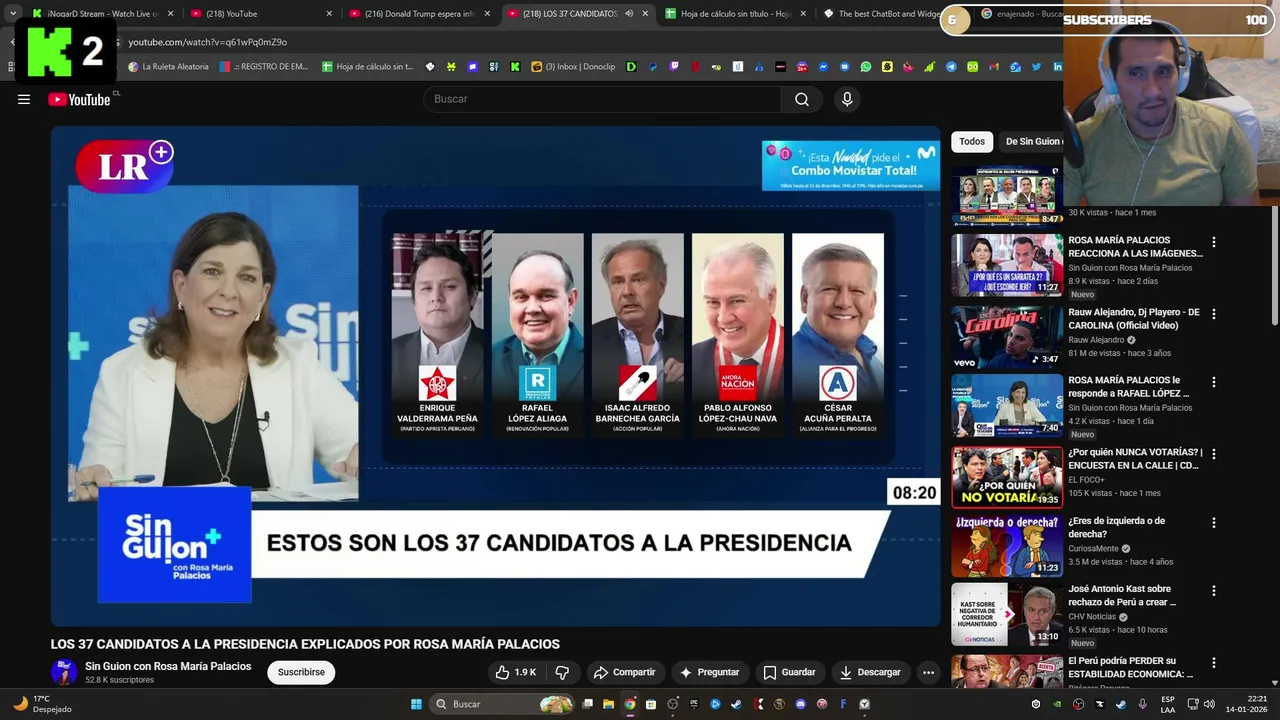Open the YouTube hamburger guide menu
The image size is (1280, 720).
(24, 99)
